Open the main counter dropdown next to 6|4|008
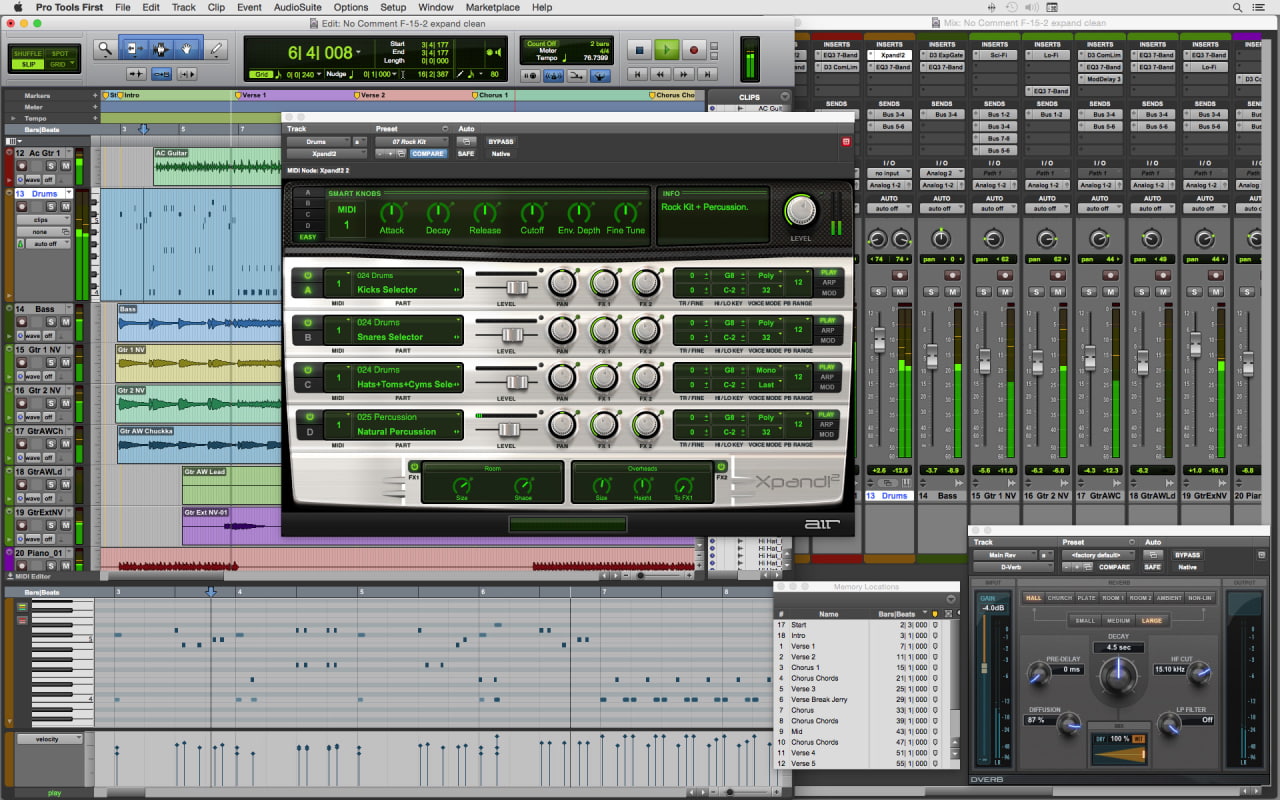 click(357, 53)
